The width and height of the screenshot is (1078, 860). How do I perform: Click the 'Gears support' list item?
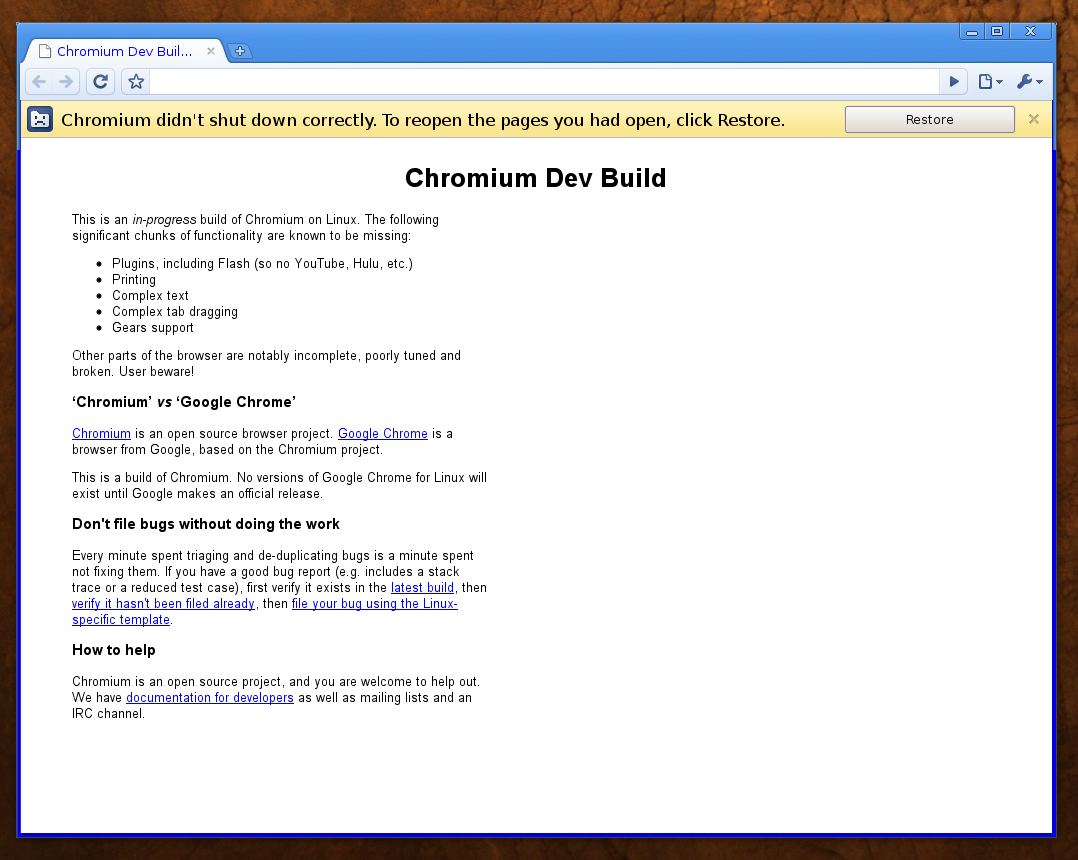tap(153, 328)
